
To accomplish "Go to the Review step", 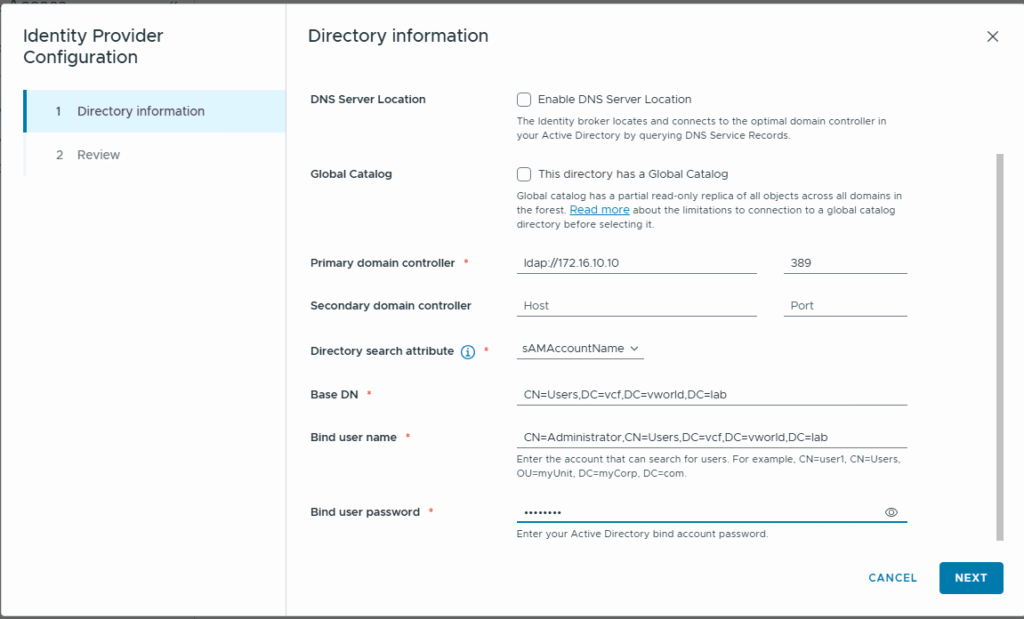I will tap(98, 155).
